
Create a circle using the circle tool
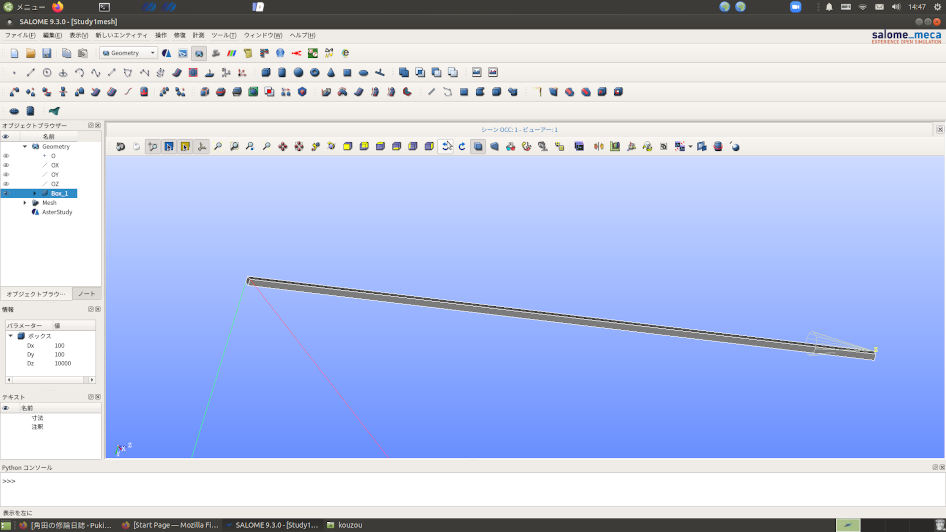pyautogui.click(x=47, y=72)
